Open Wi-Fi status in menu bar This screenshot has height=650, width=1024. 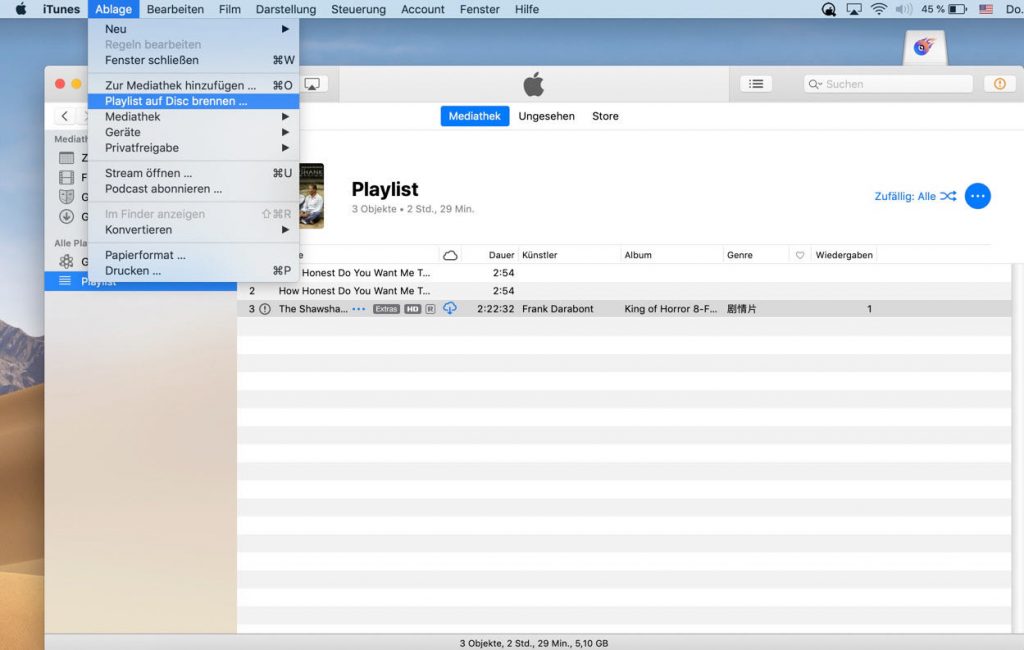pos(879,9)
